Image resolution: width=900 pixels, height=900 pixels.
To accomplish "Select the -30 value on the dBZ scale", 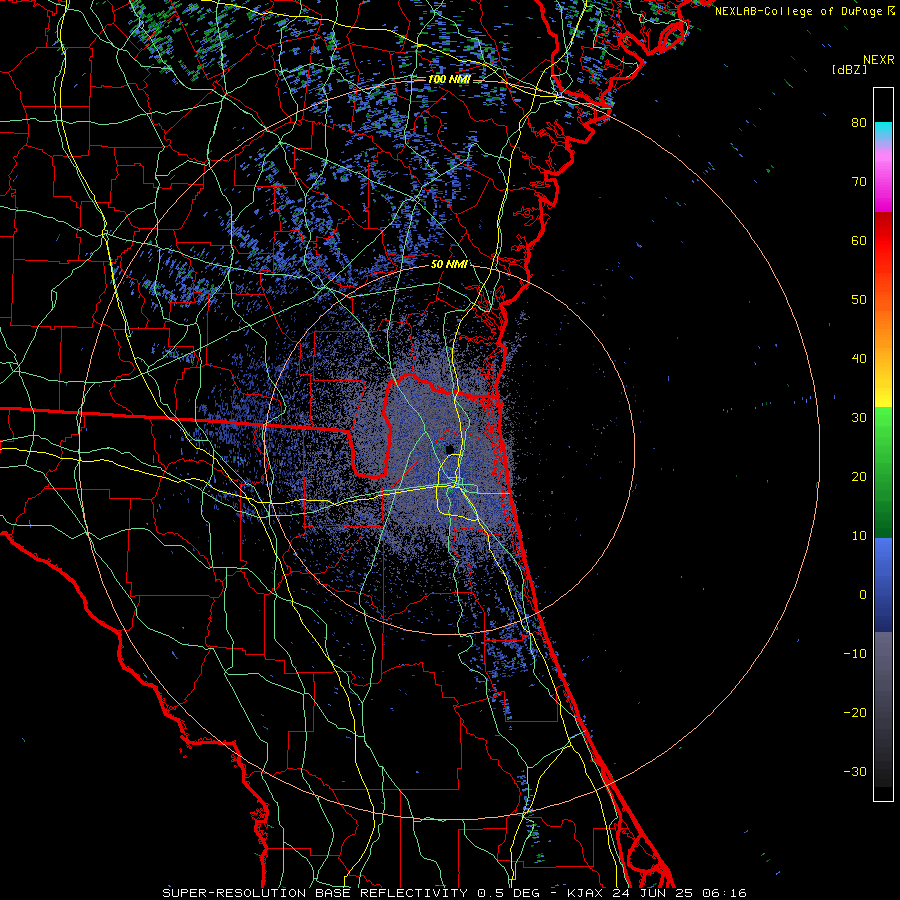I will tap(855, 771).
